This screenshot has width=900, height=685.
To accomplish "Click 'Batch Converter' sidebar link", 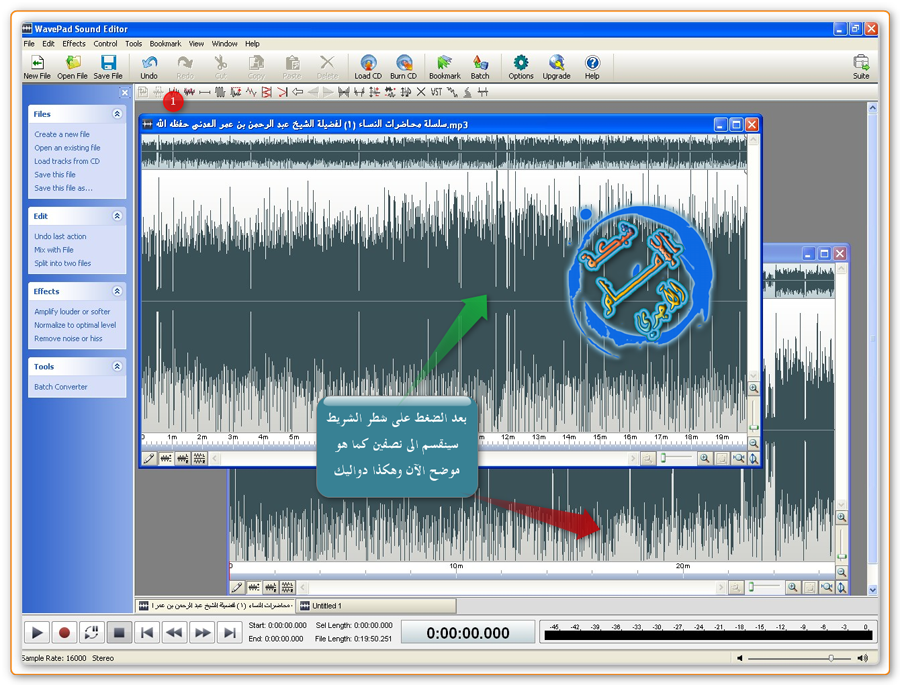I will (x=61, y=387).
